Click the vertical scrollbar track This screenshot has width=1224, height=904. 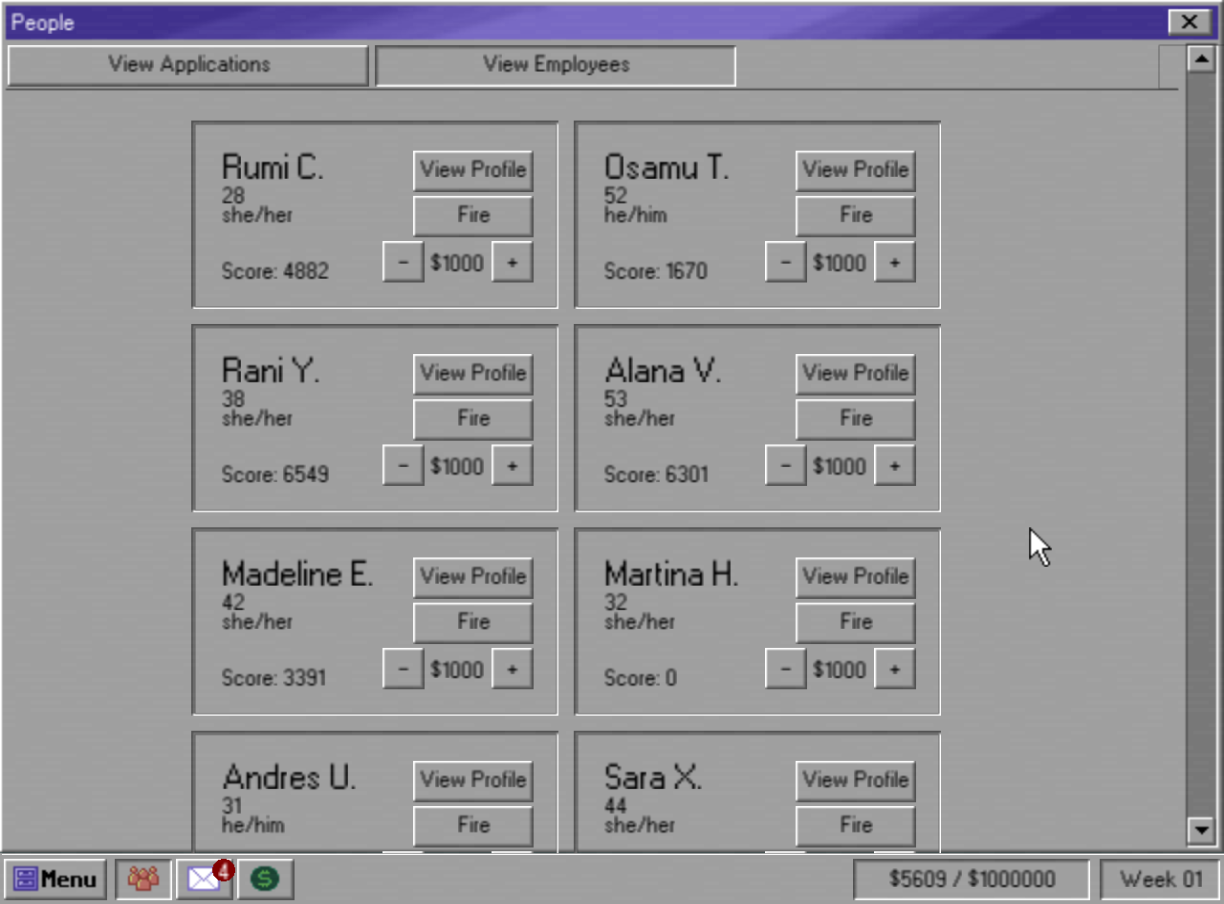(1200, 444)
